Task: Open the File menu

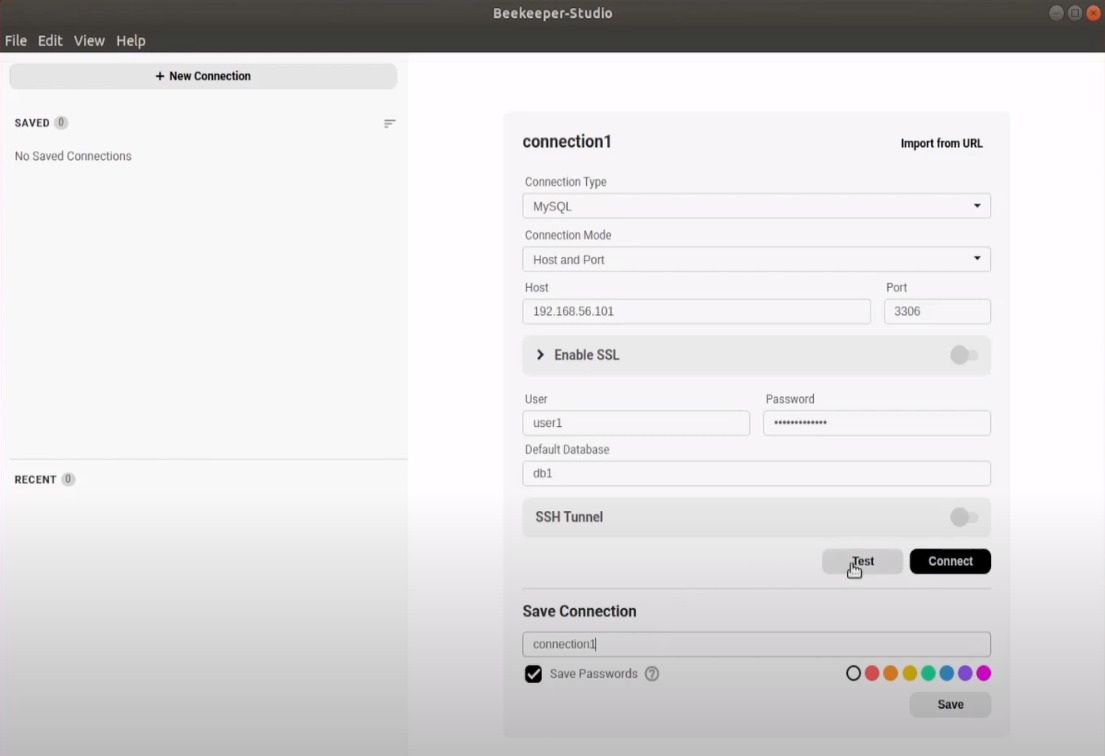Action: 16,41
